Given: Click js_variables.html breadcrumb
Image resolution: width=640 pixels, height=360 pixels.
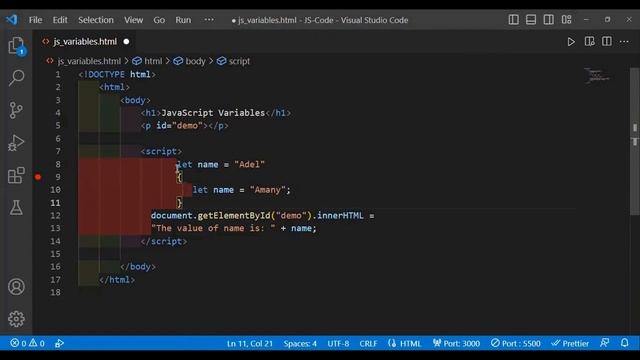Looking at the screenshot, I should tap(89, 61).
